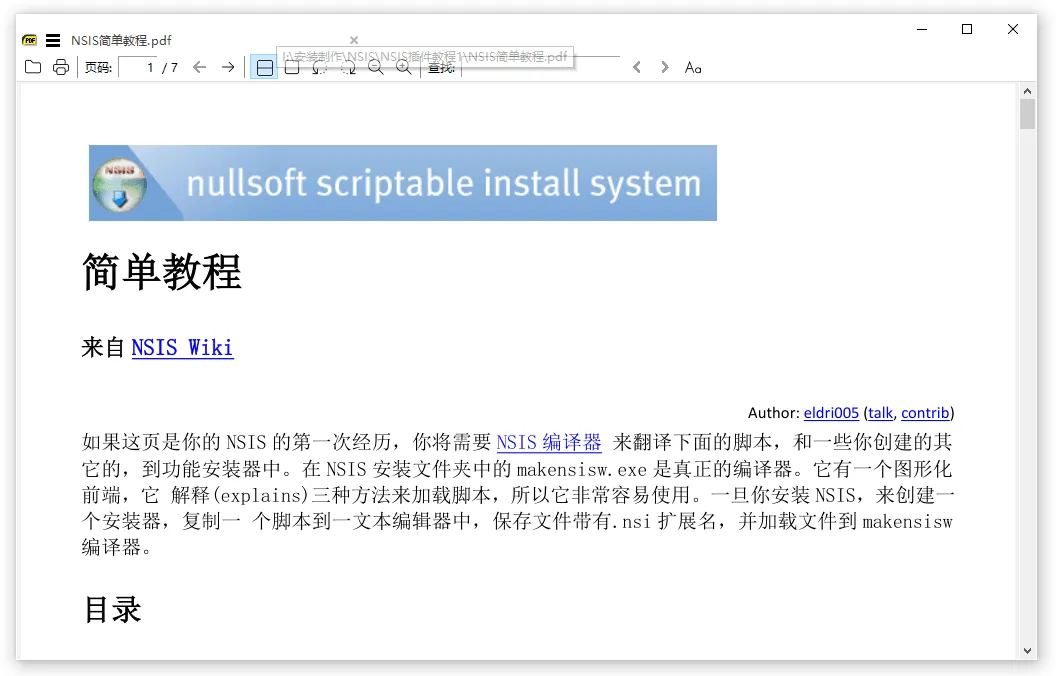The height and width of the screenshot is (676, 1056).
Task: Click the 目录 heading
Action: coord(112,610)
